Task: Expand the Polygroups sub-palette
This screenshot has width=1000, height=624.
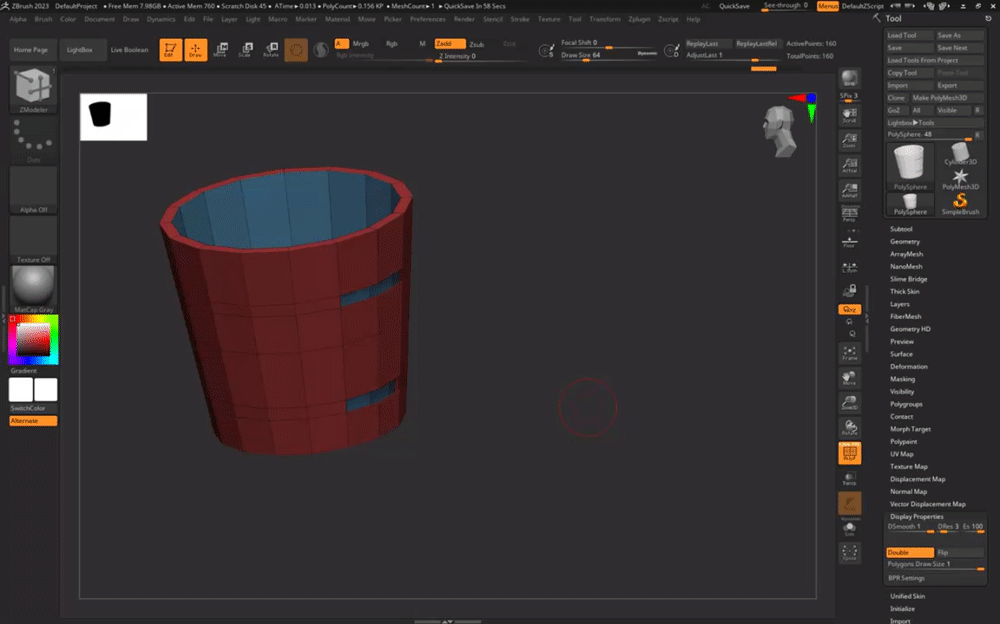Action: click(x=906, y=404)
